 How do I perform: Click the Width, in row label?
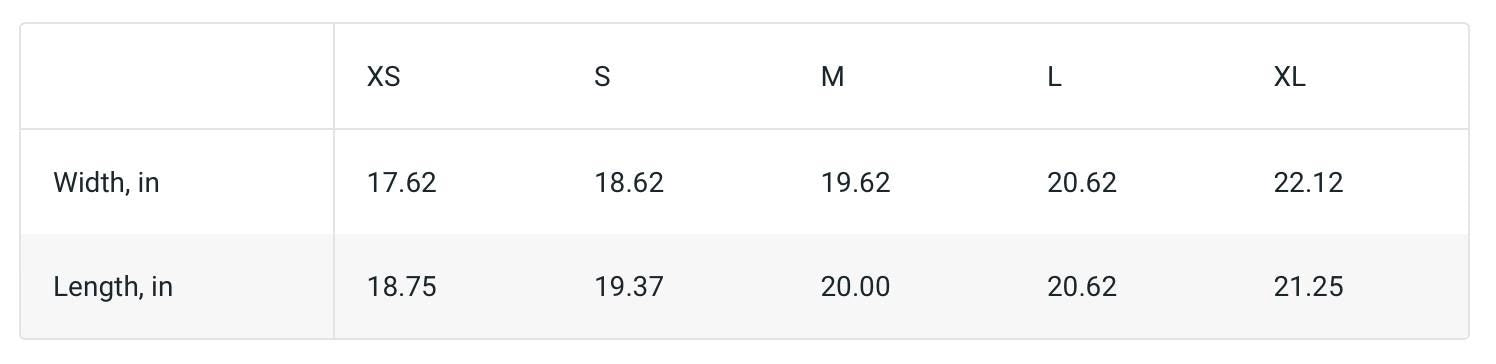106,183
